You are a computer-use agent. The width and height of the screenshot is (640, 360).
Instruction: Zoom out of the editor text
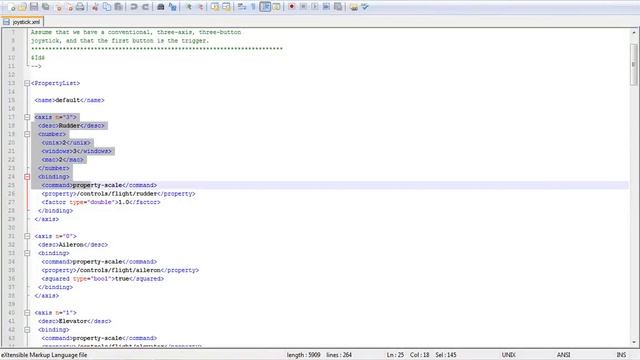tap(200, 7)
